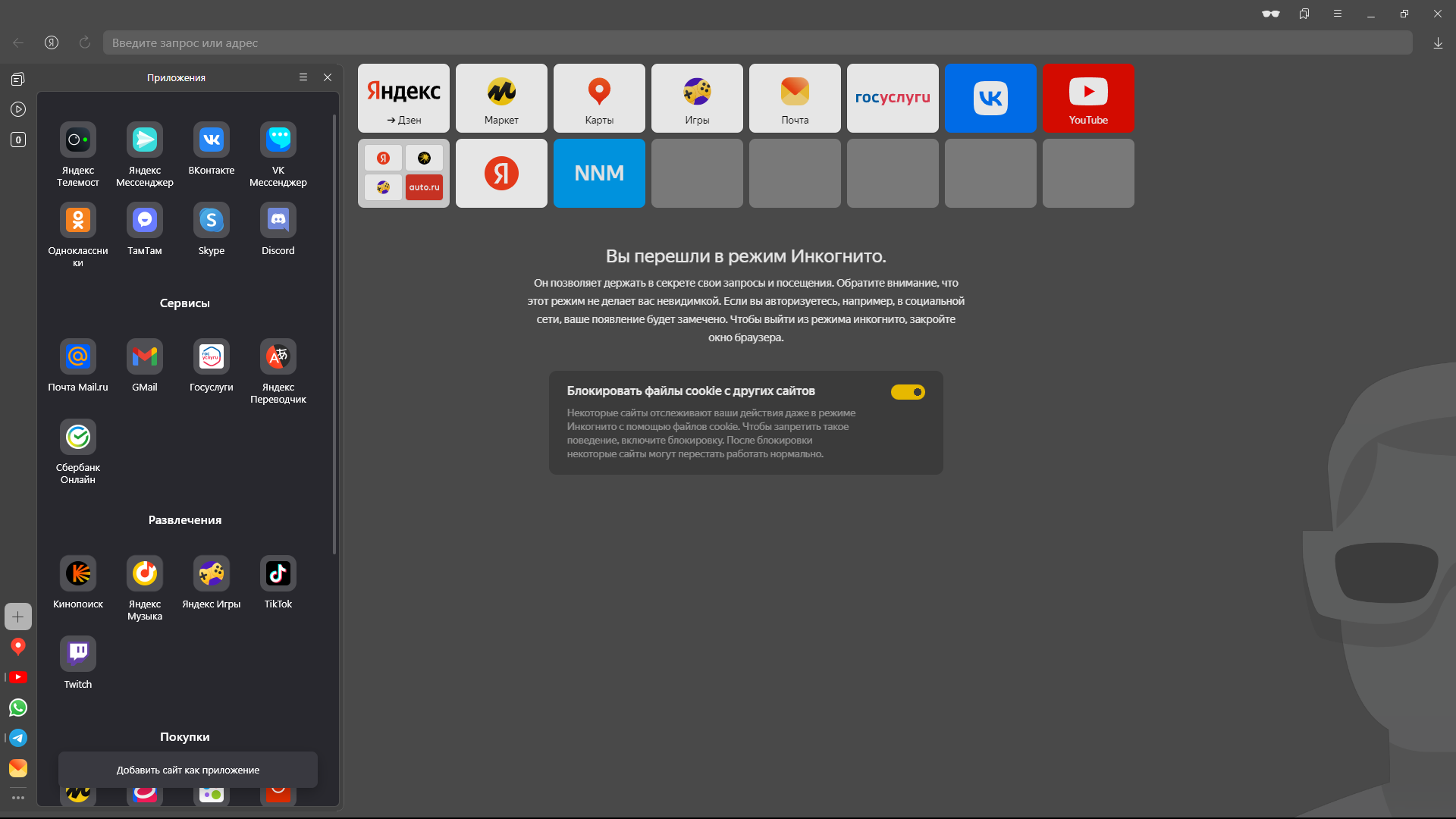
Task: Open downloads arrow icon
Action: (1438, 43)
